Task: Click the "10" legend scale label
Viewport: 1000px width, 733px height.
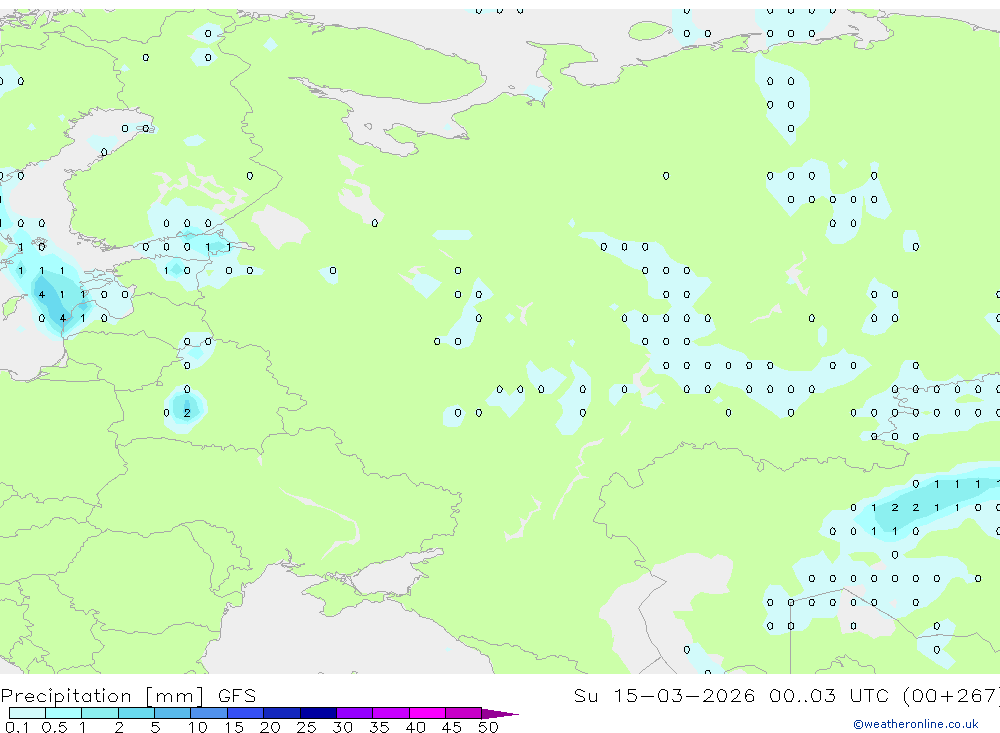Action: 198,727
